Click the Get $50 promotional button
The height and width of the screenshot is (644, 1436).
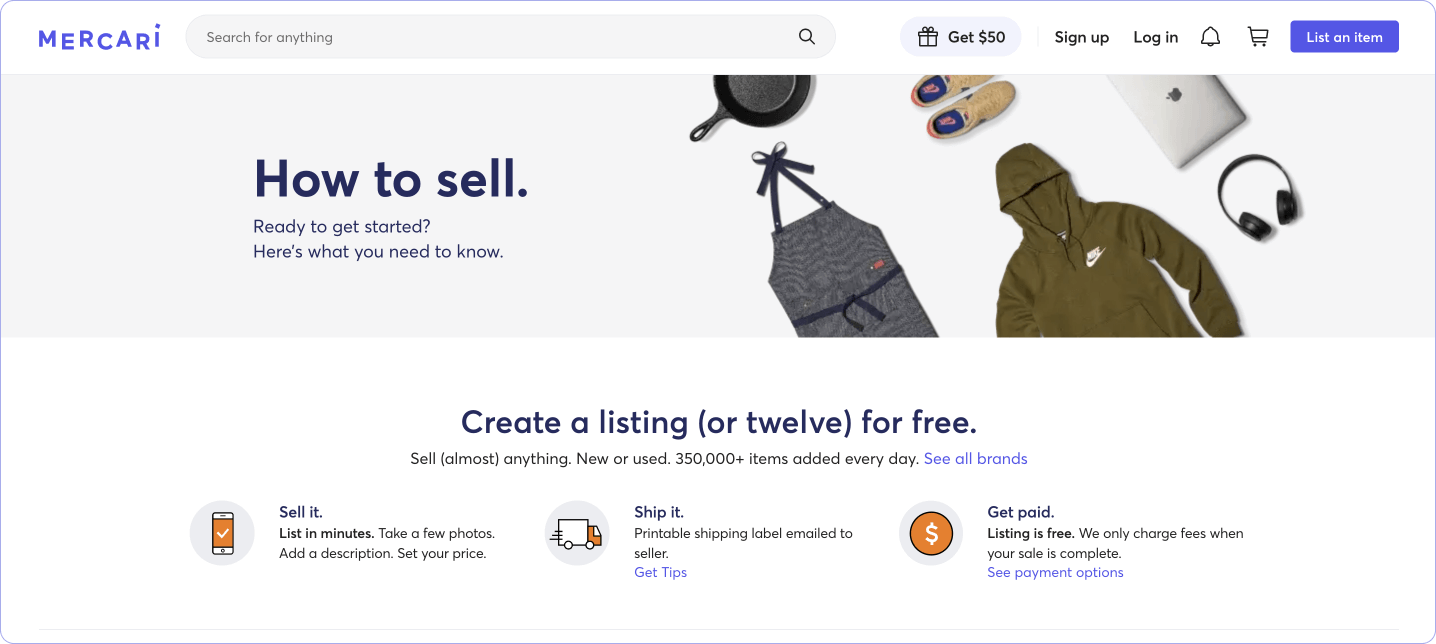pyautogui.click(x=960, y=36)
